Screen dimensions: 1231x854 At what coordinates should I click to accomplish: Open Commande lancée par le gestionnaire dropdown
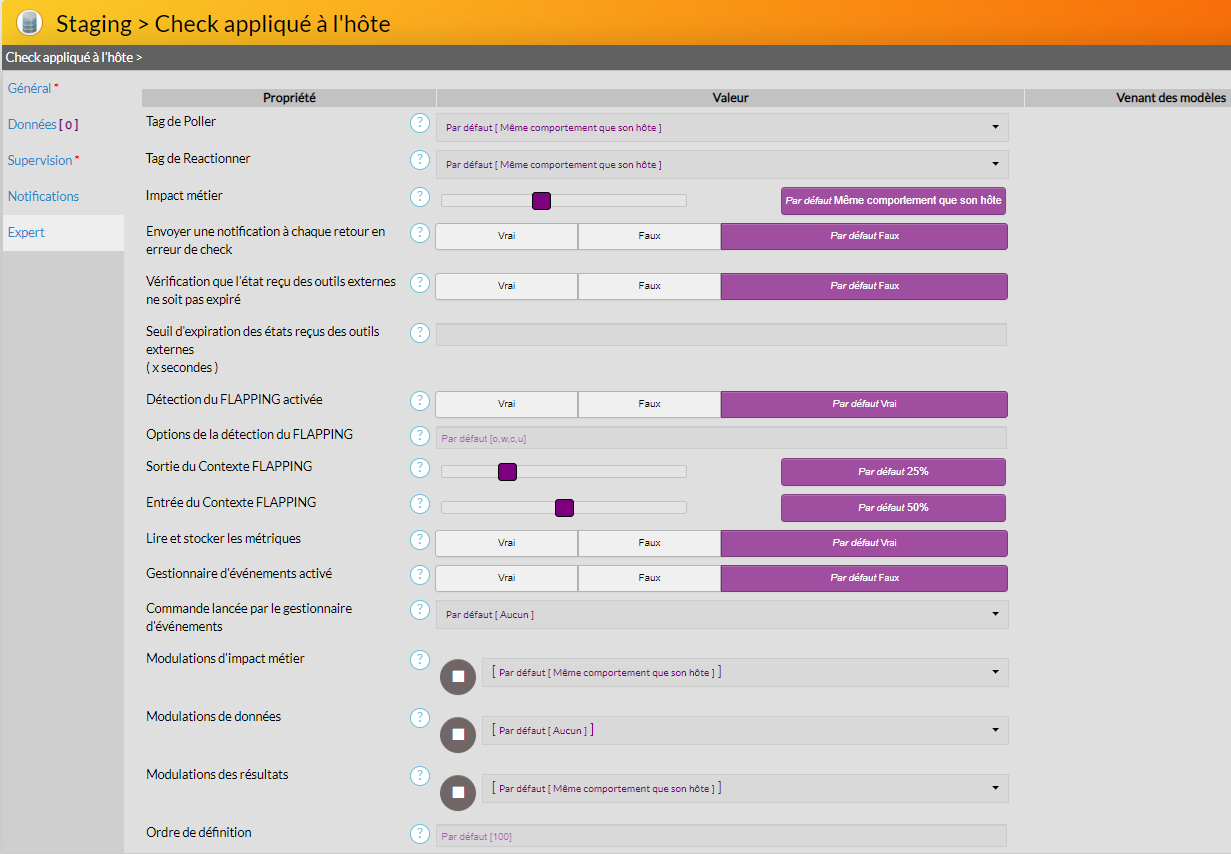[x=722, y=614]
